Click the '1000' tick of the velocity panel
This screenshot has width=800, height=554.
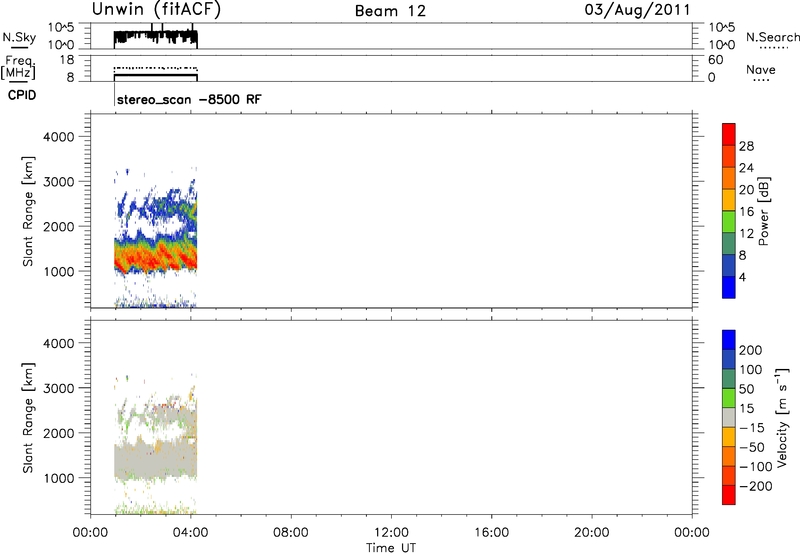(x=59, y=478)
